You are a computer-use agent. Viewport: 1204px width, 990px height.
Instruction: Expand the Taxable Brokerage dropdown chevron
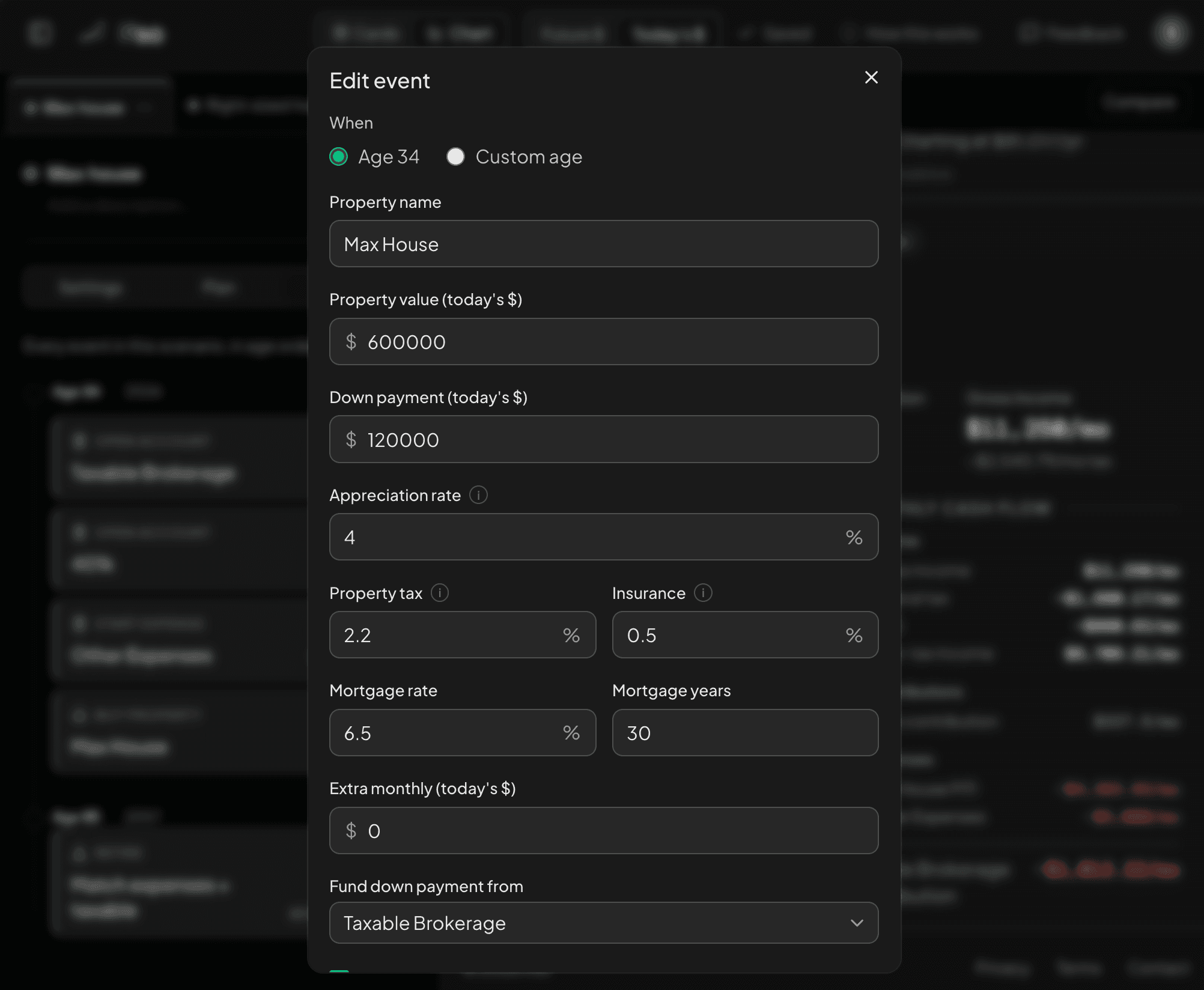pyautogui.click(x=857, y=923)
